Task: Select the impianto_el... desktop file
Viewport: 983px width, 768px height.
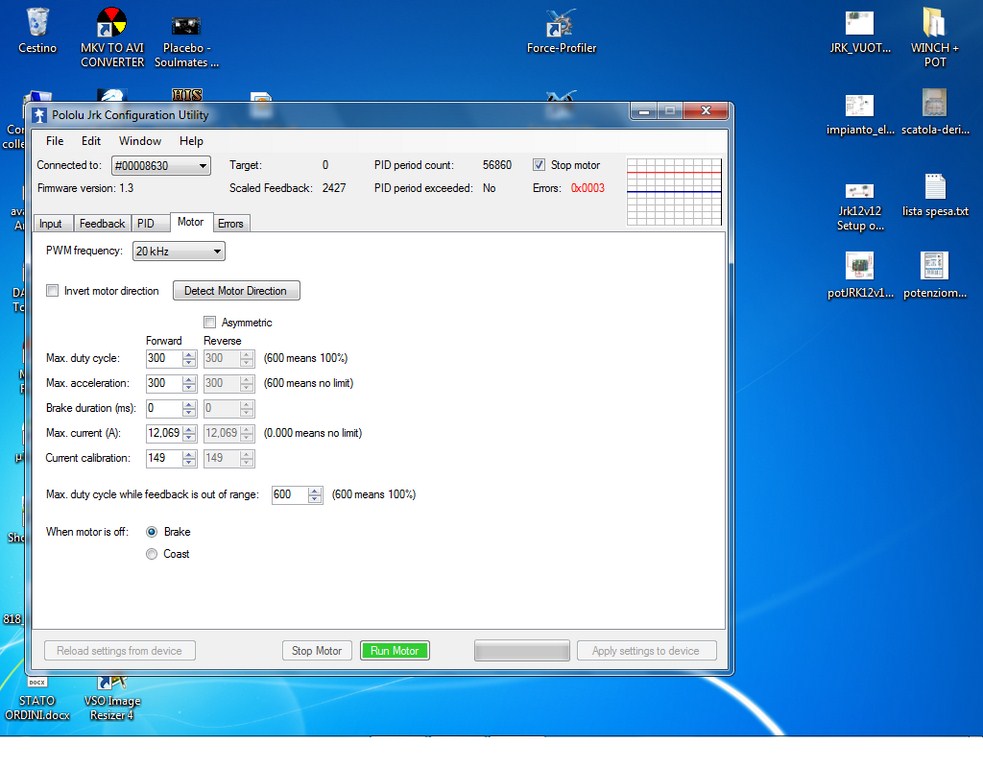Action: [x=859, y=114]
